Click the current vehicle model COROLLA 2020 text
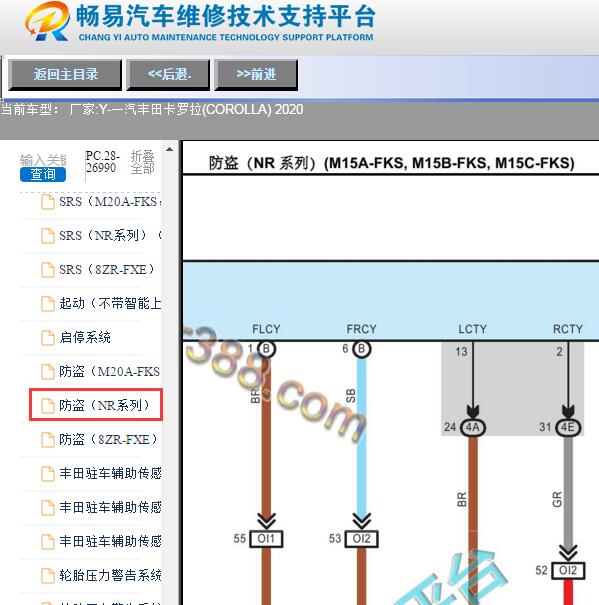Image resolution: width=599 pixels, height=605 pixels. (152, 110)
